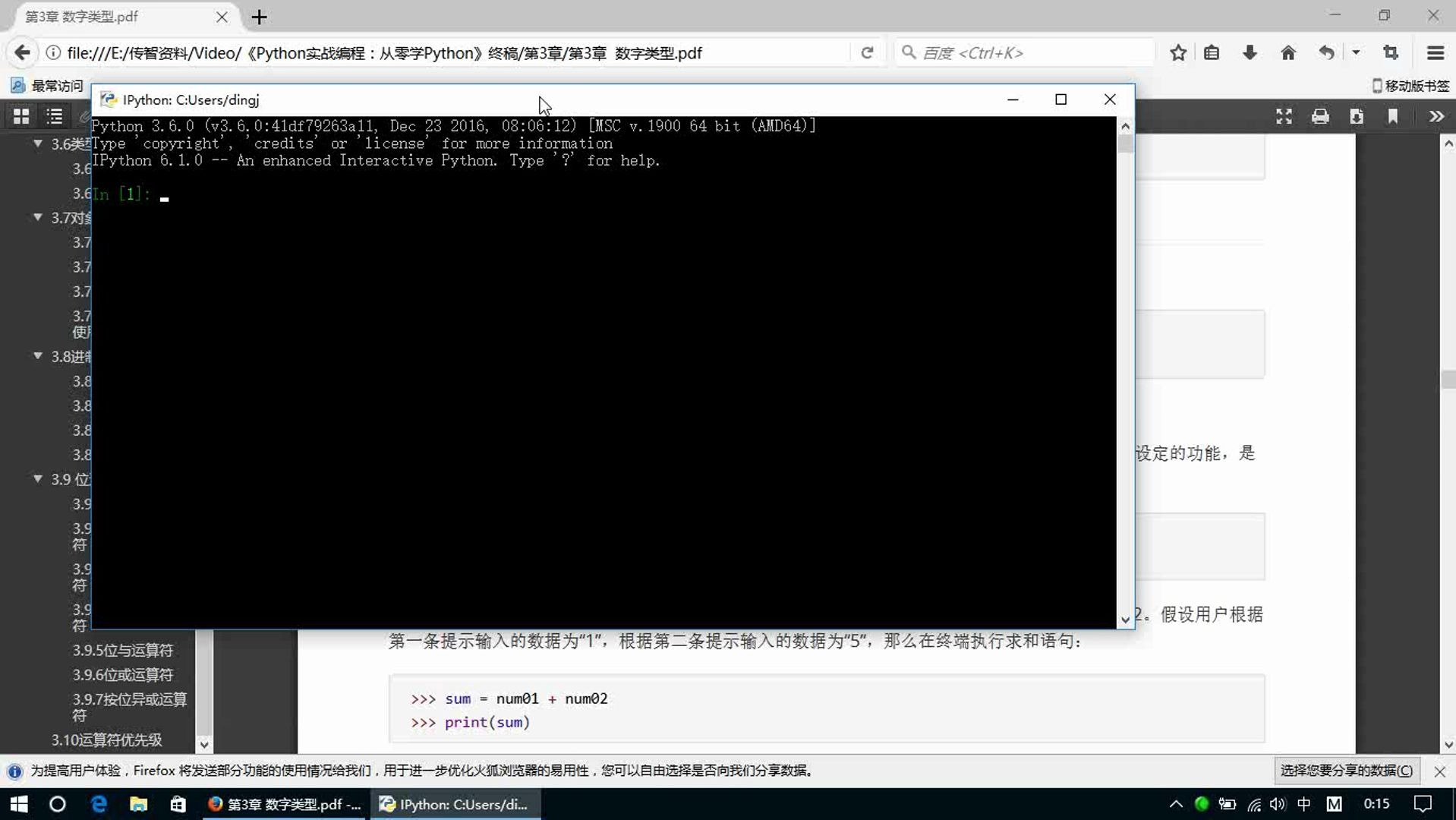Expand more PDF tools with double chevron
1456x820 pixels.
[1437, 116]
